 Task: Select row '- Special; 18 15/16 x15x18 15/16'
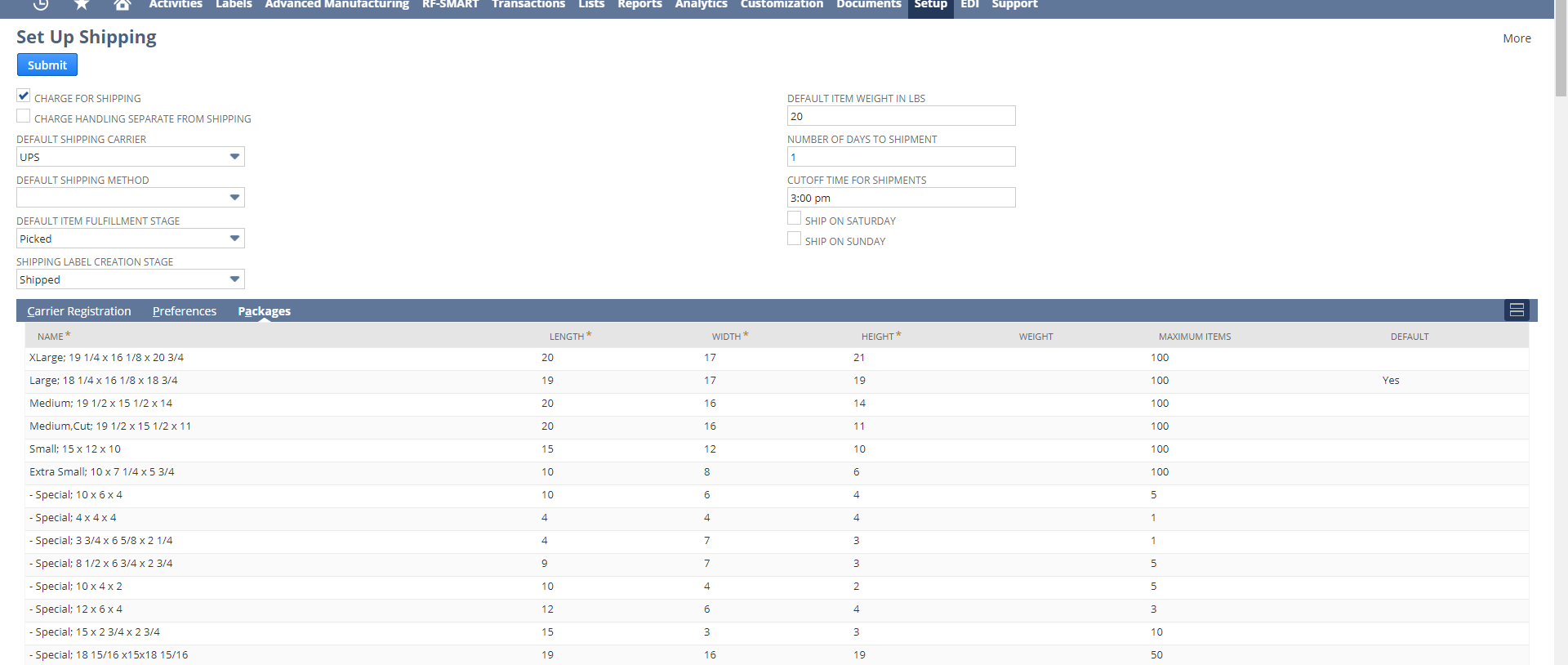pos(777,654)
